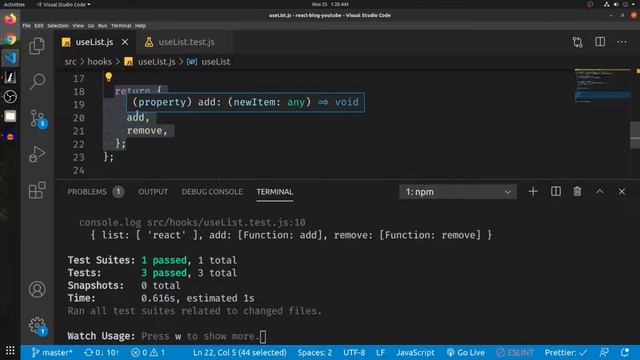Click the clock in the top bar
640x360 pixels.
330,4
